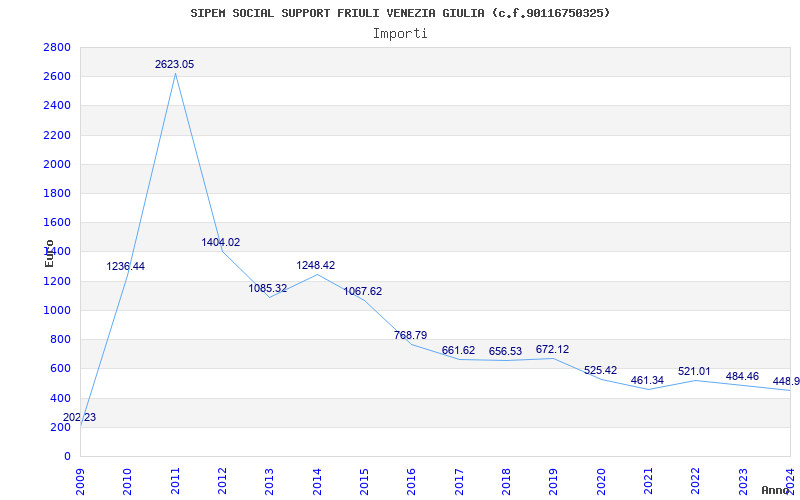
Task: Click the 1404.02 data label
Action: pyautogui.click(x=220, y=242)
